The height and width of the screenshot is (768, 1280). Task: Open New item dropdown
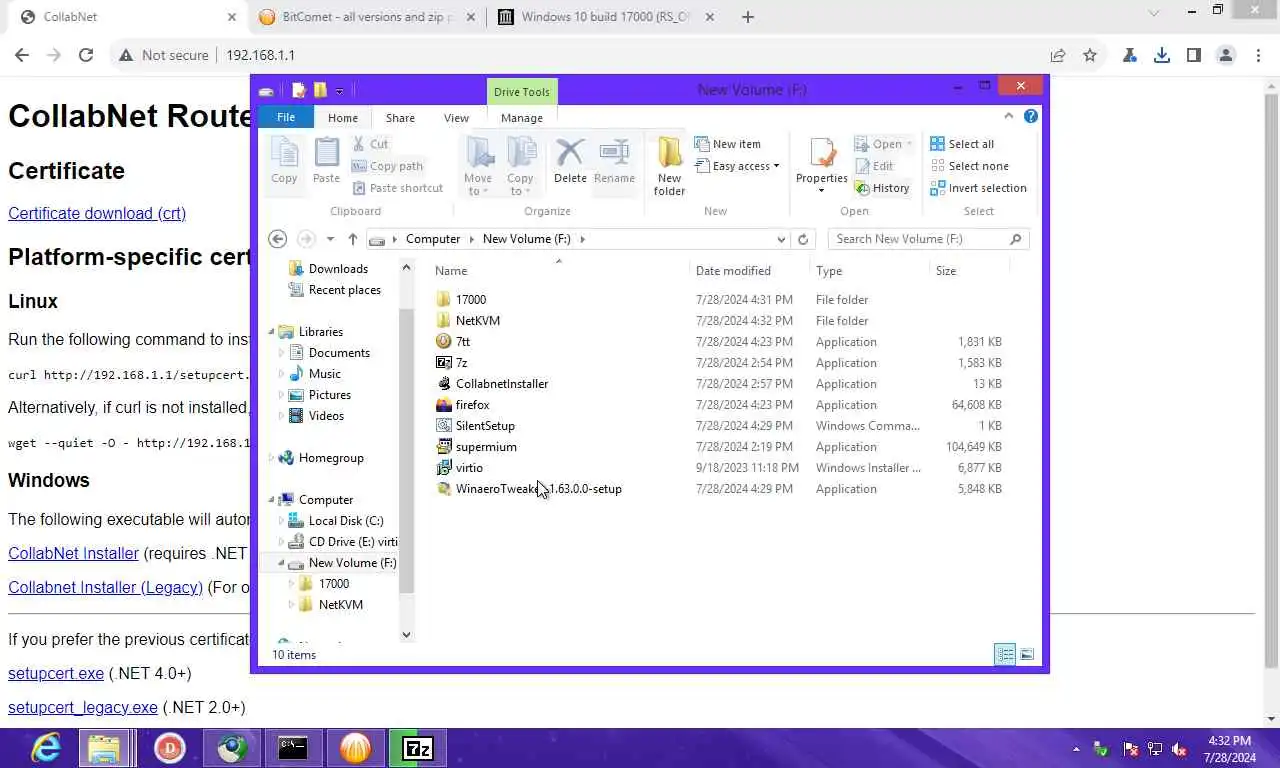tap(728, 144)
